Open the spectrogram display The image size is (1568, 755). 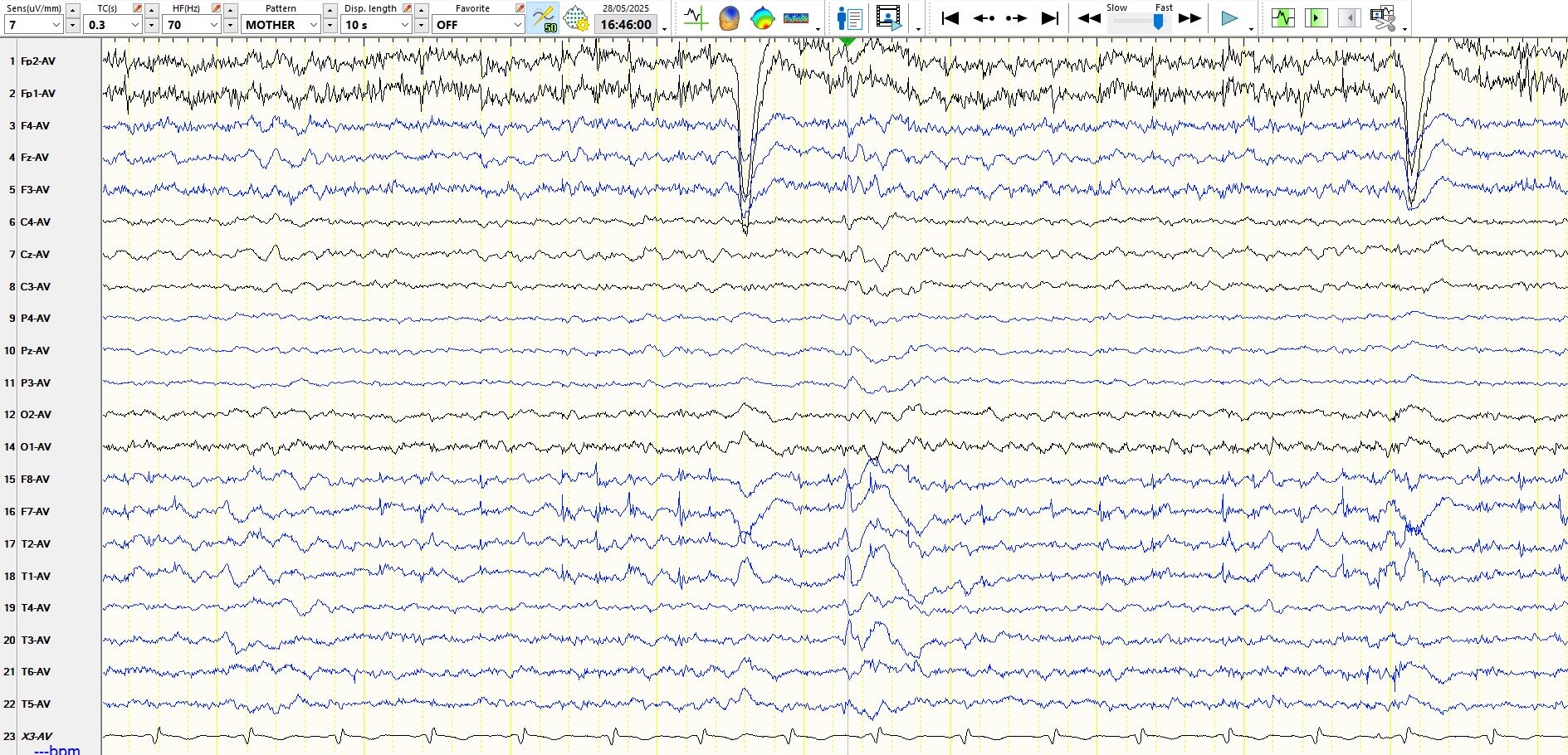(796, 18)
